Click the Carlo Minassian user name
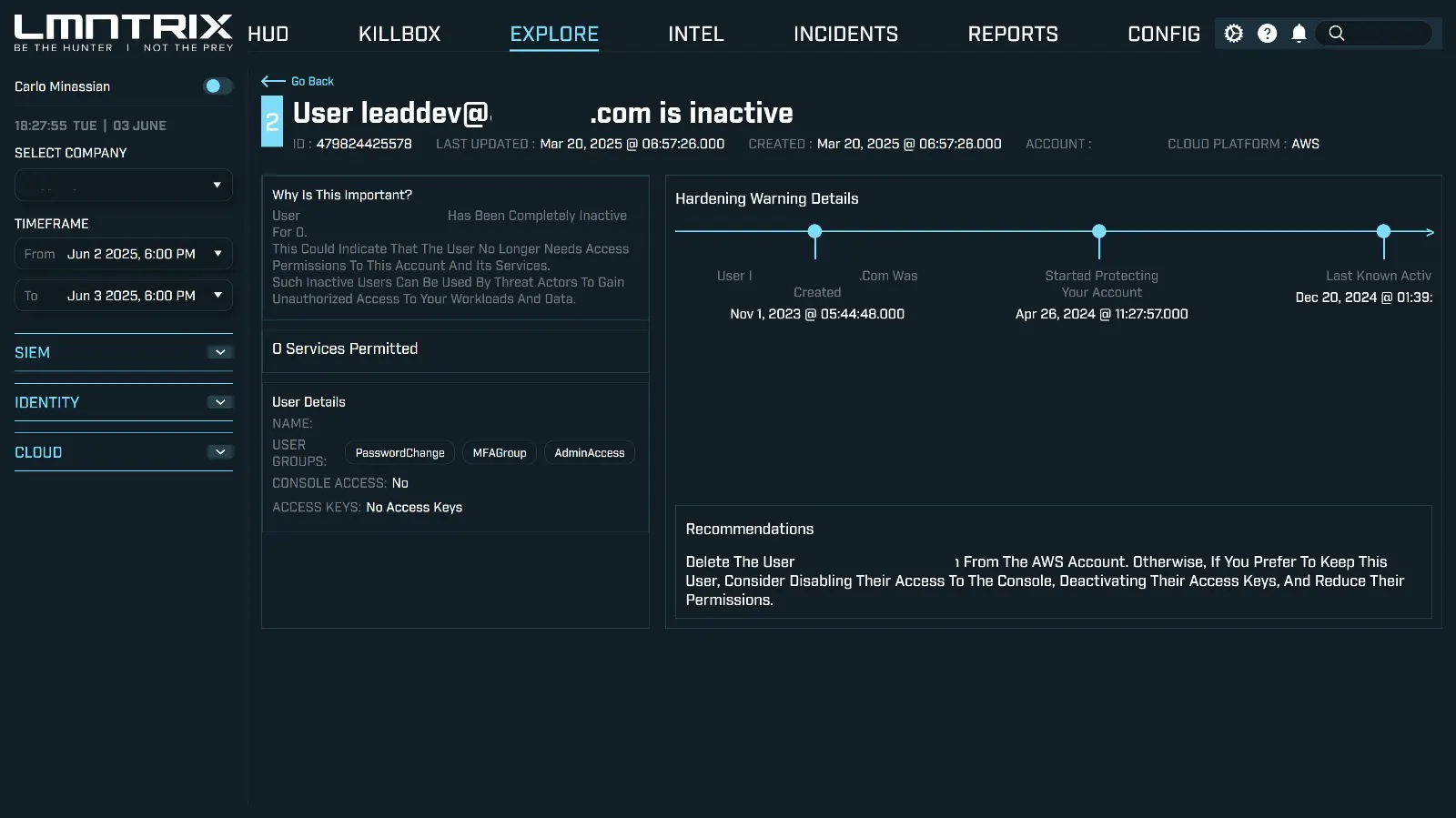The width and height of the screenshot is (1456, 818). [62, 86]
